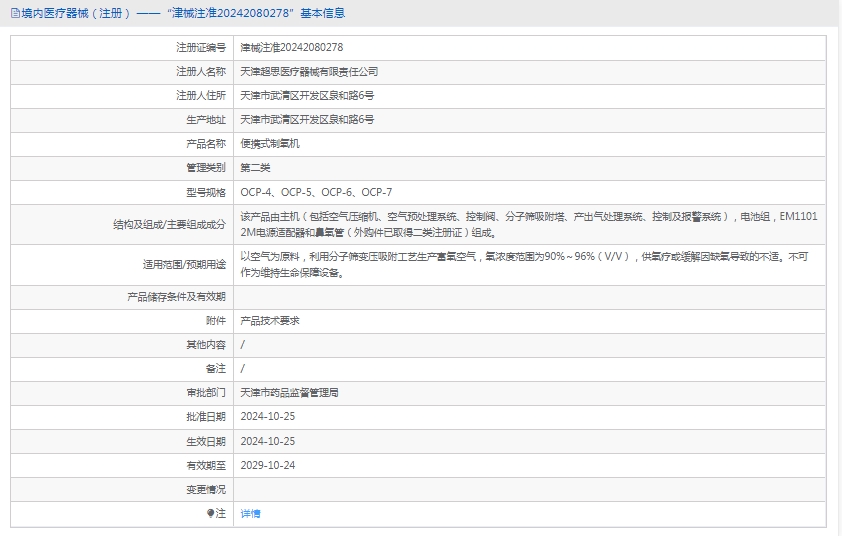
Task: Click the 有效期至 date 2029-10-24
Action: click(268, 465)
